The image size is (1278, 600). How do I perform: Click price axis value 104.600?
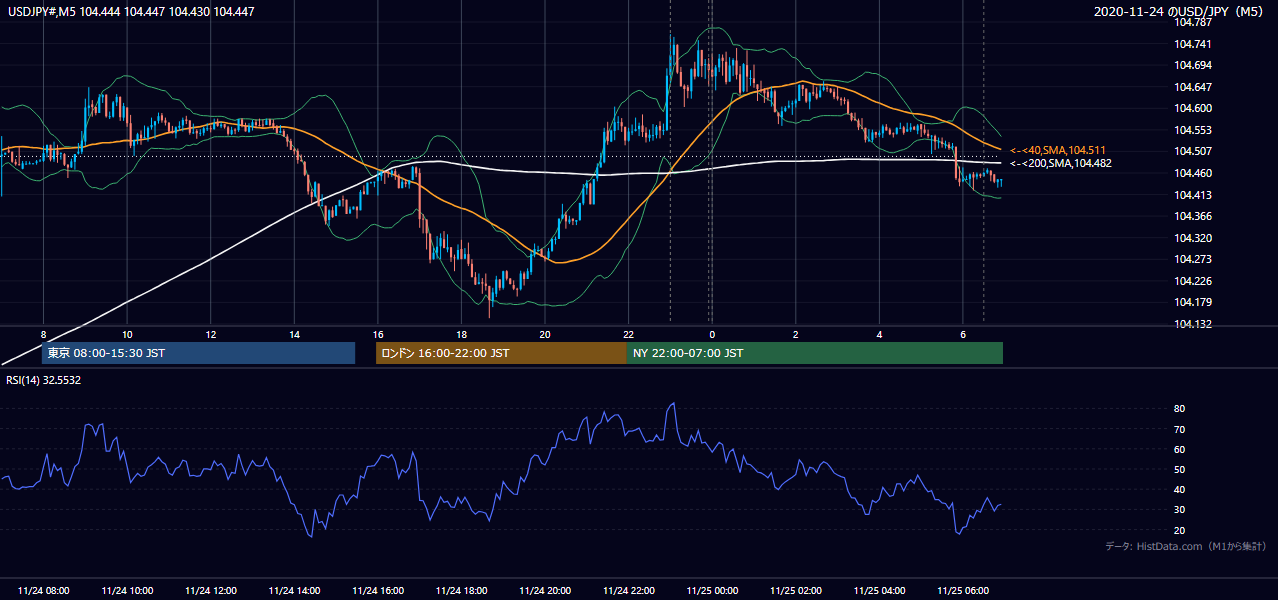[x=1193, y=108]
